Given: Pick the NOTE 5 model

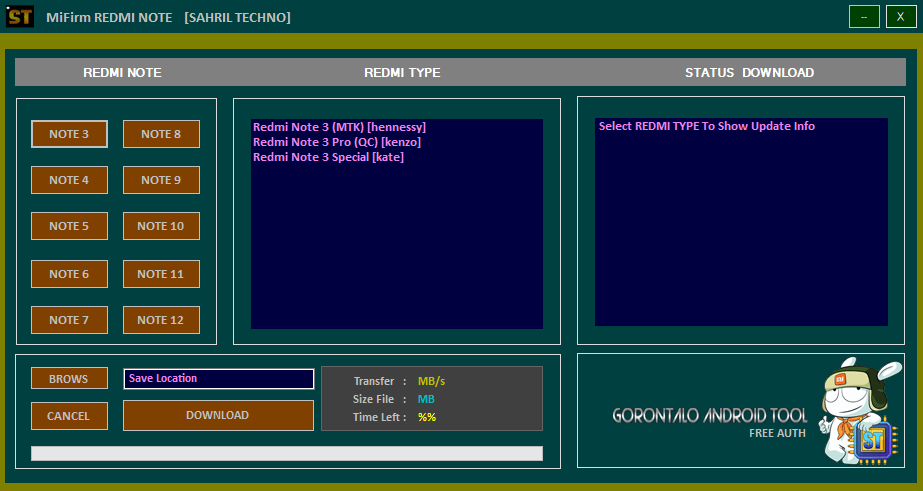Looking at the screenshot, I should pyautogui.click(x=69, y=226).
